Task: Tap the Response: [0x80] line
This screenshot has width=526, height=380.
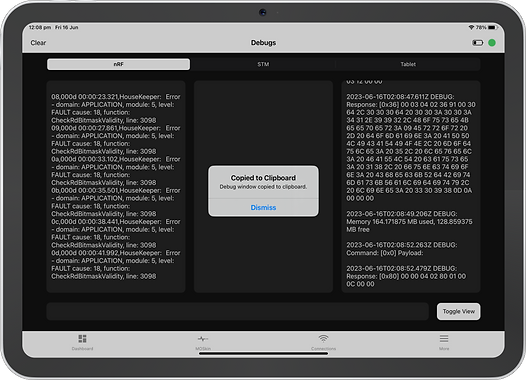Action: coord(406,276)
